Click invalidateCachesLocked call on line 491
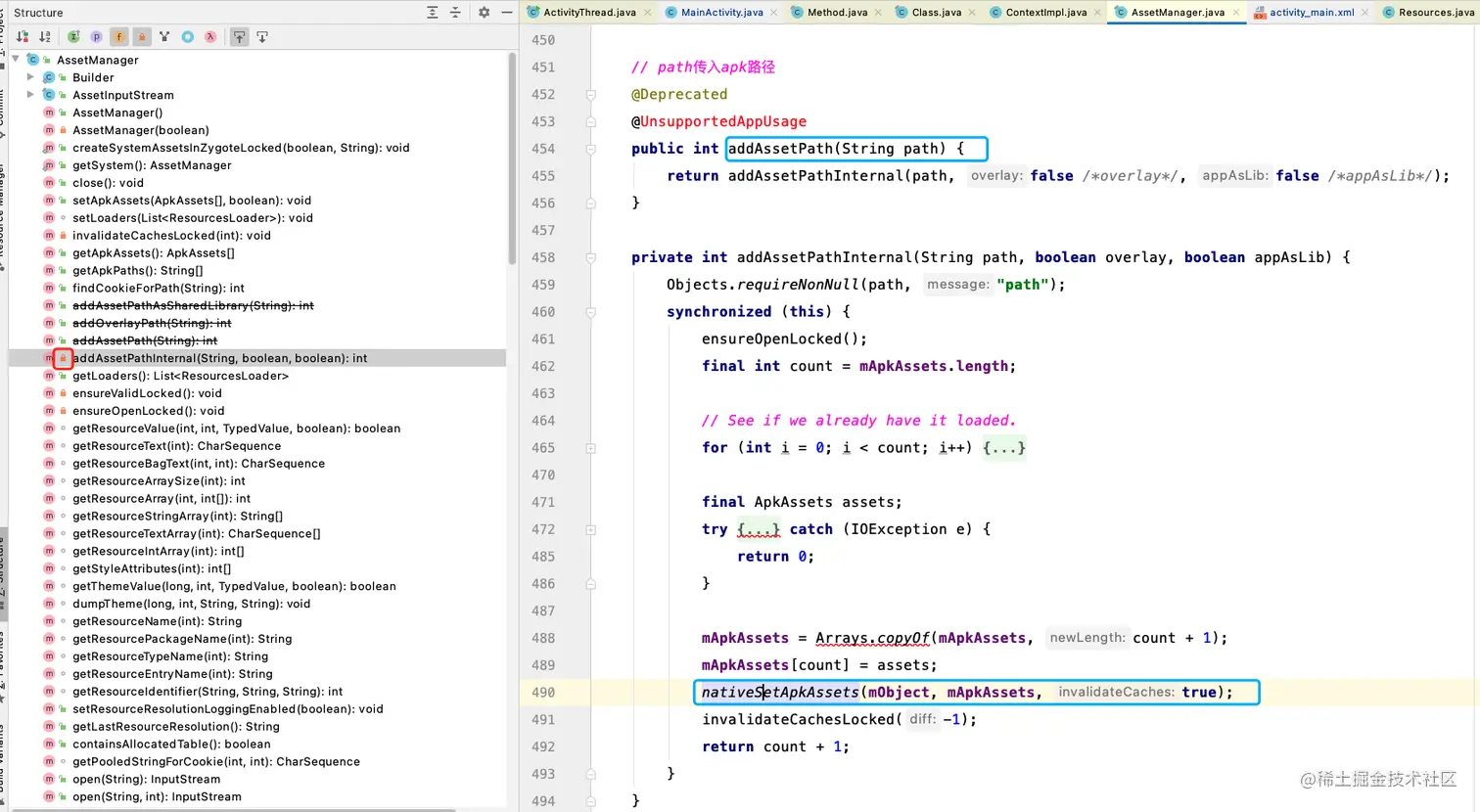Screen dimensions: 1480x812 pos(798,719)
